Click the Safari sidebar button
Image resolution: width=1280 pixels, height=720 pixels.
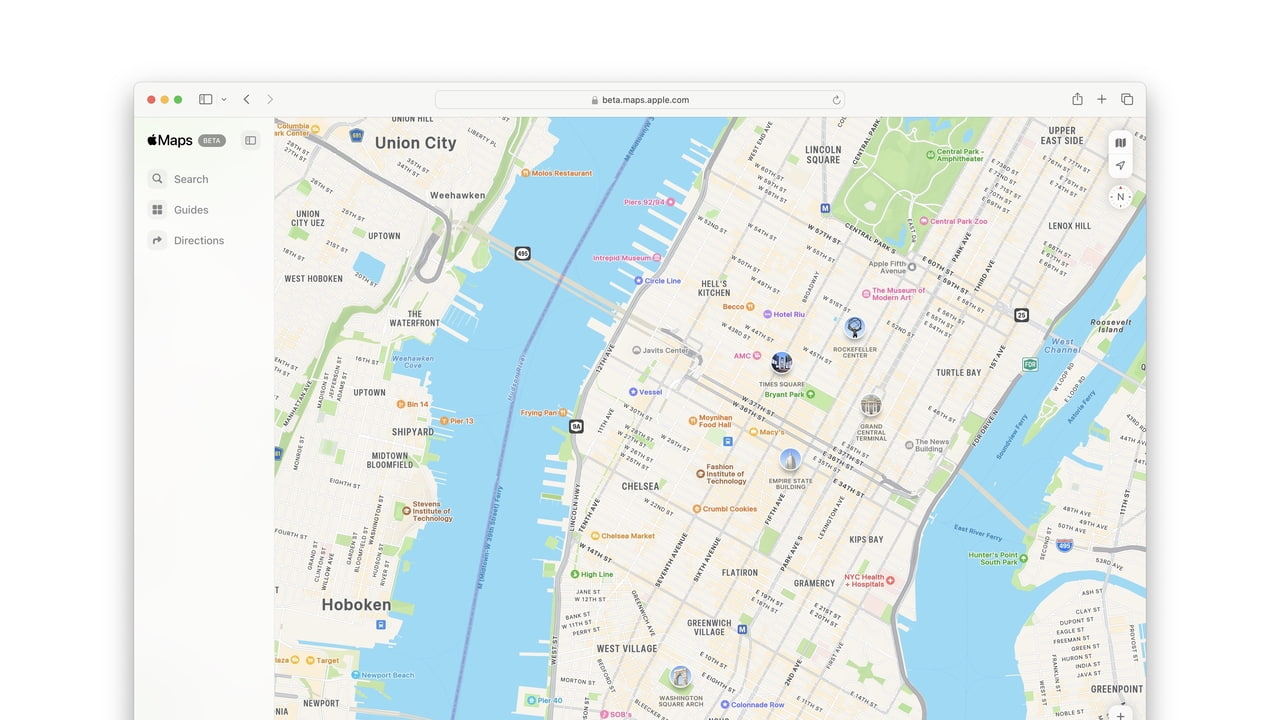point(205,100)
